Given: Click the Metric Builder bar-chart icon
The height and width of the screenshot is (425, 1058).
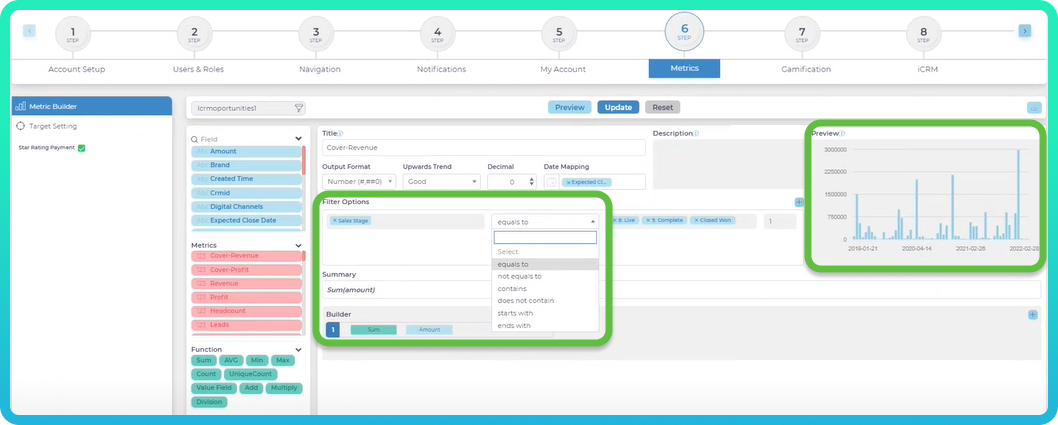Looking at the screenshot, I should (x=20, y=106).
